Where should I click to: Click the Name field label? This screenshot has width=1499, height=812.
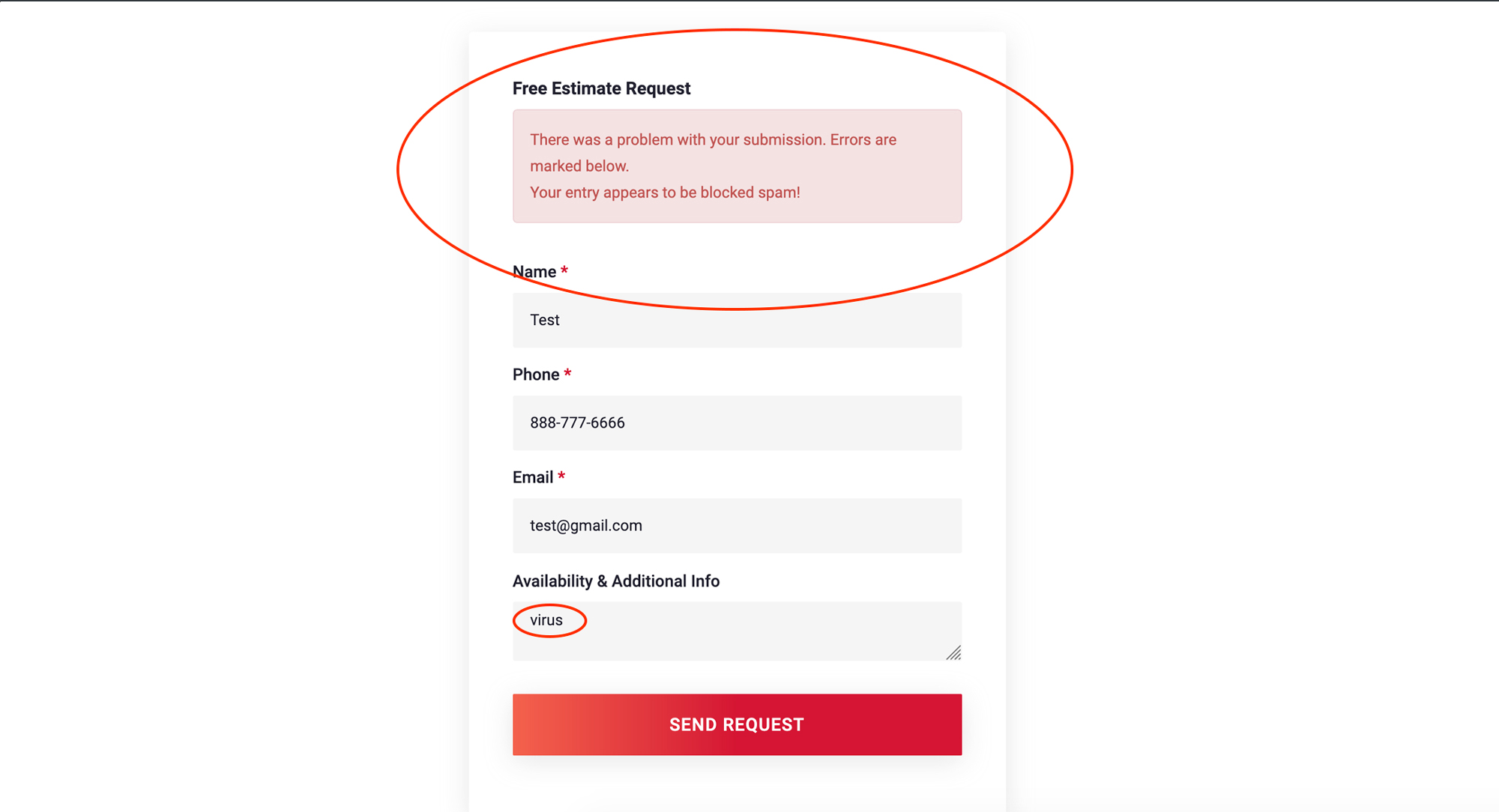click(534, 272)
